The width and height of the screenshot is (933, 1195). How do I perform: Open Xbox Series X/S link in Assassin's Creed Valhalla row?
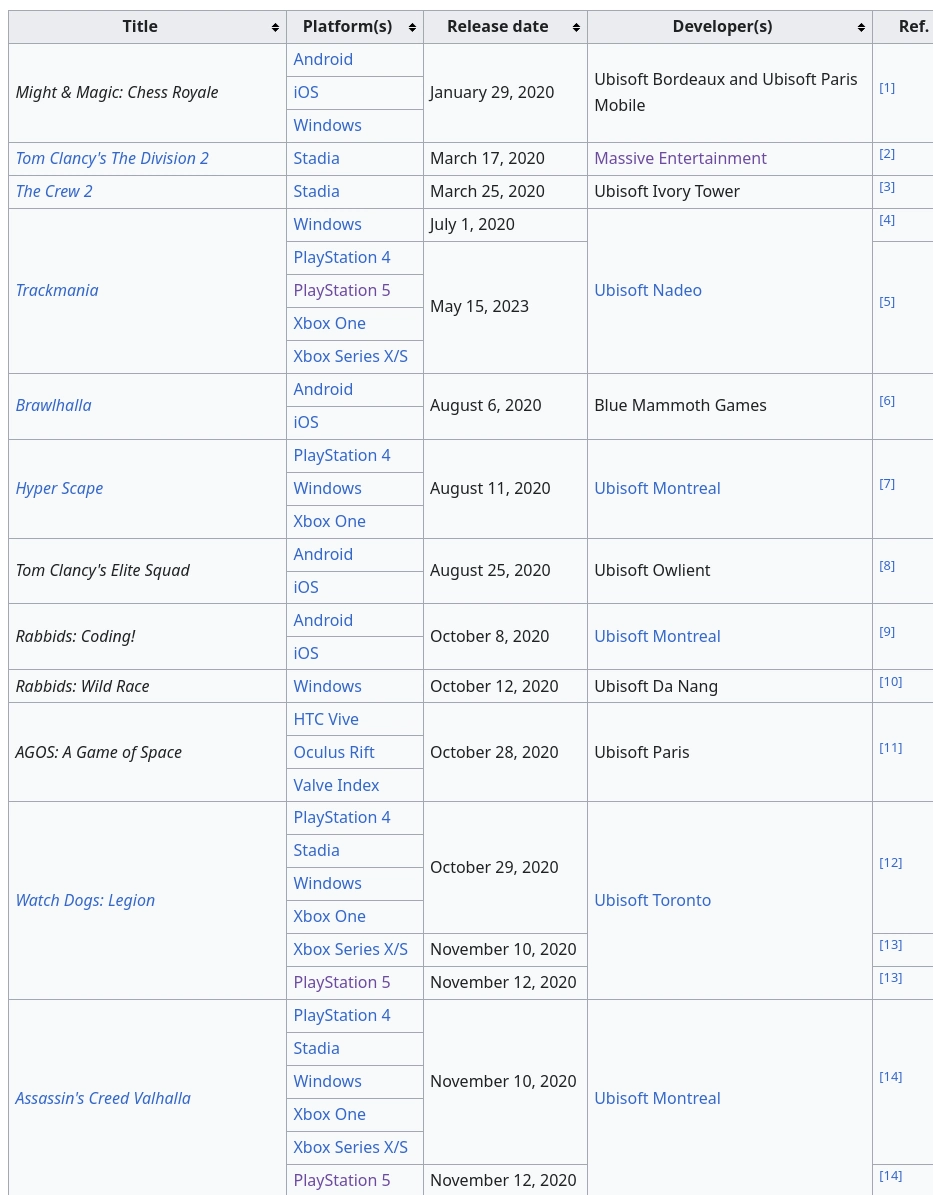(x=351, y=1147)
